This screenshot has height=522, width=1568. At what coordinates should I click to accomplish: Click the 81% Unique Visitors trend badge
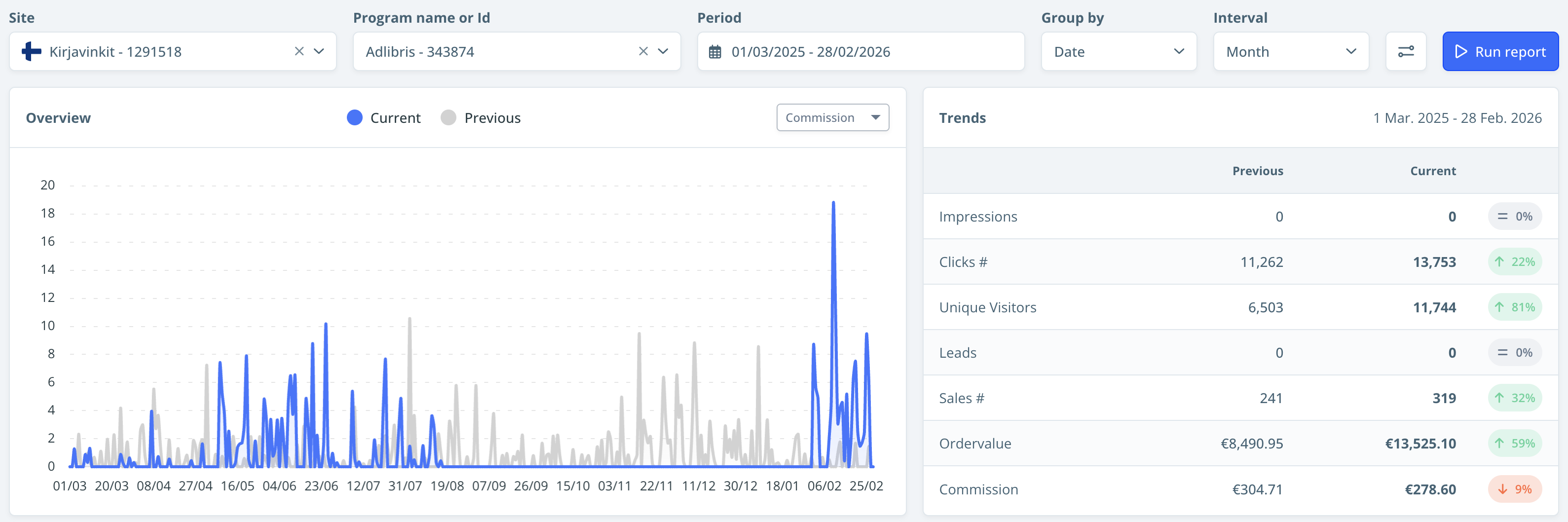(1514, 307)
